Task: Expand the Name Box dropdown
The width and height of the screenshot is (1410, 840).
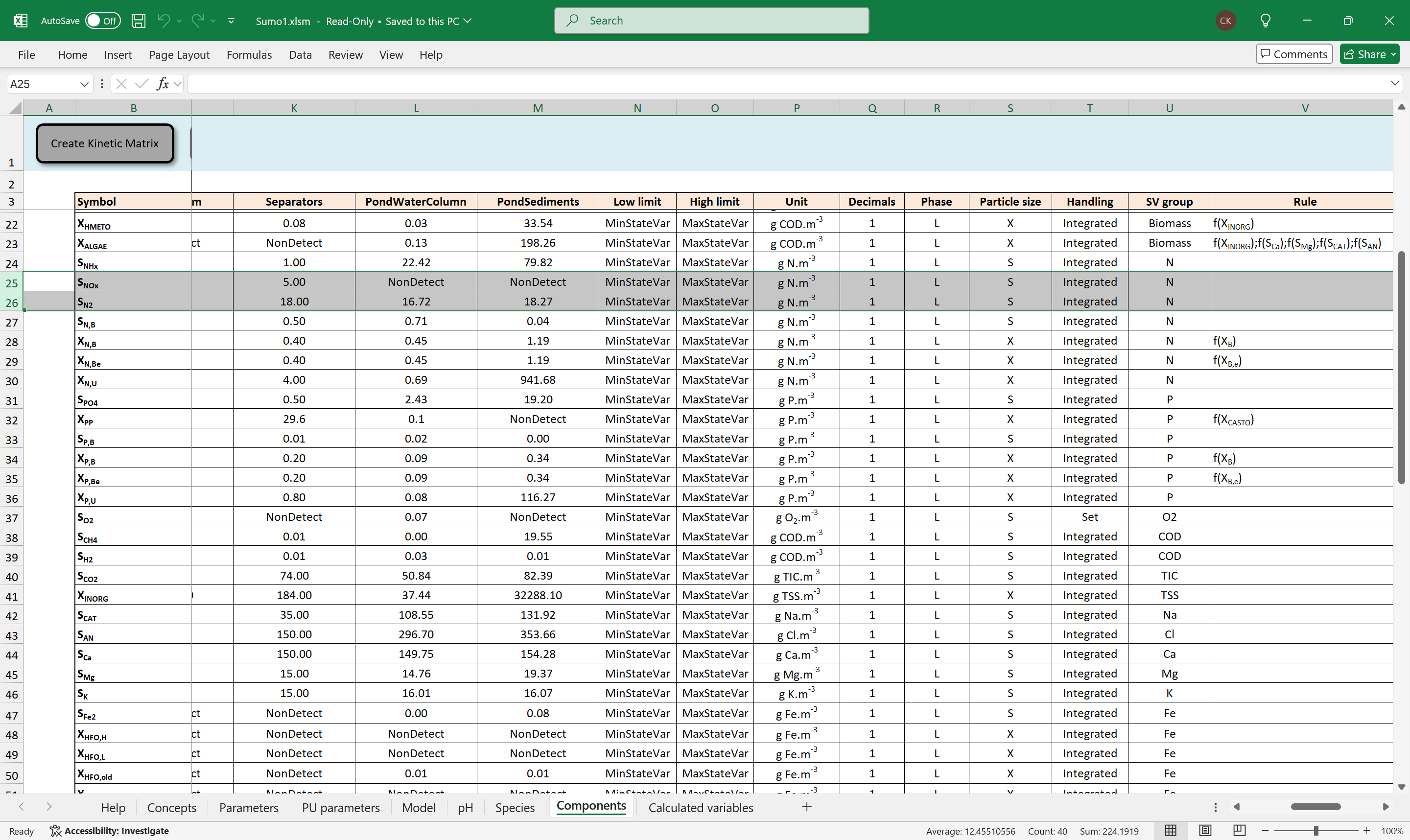Action: [84, 84]
